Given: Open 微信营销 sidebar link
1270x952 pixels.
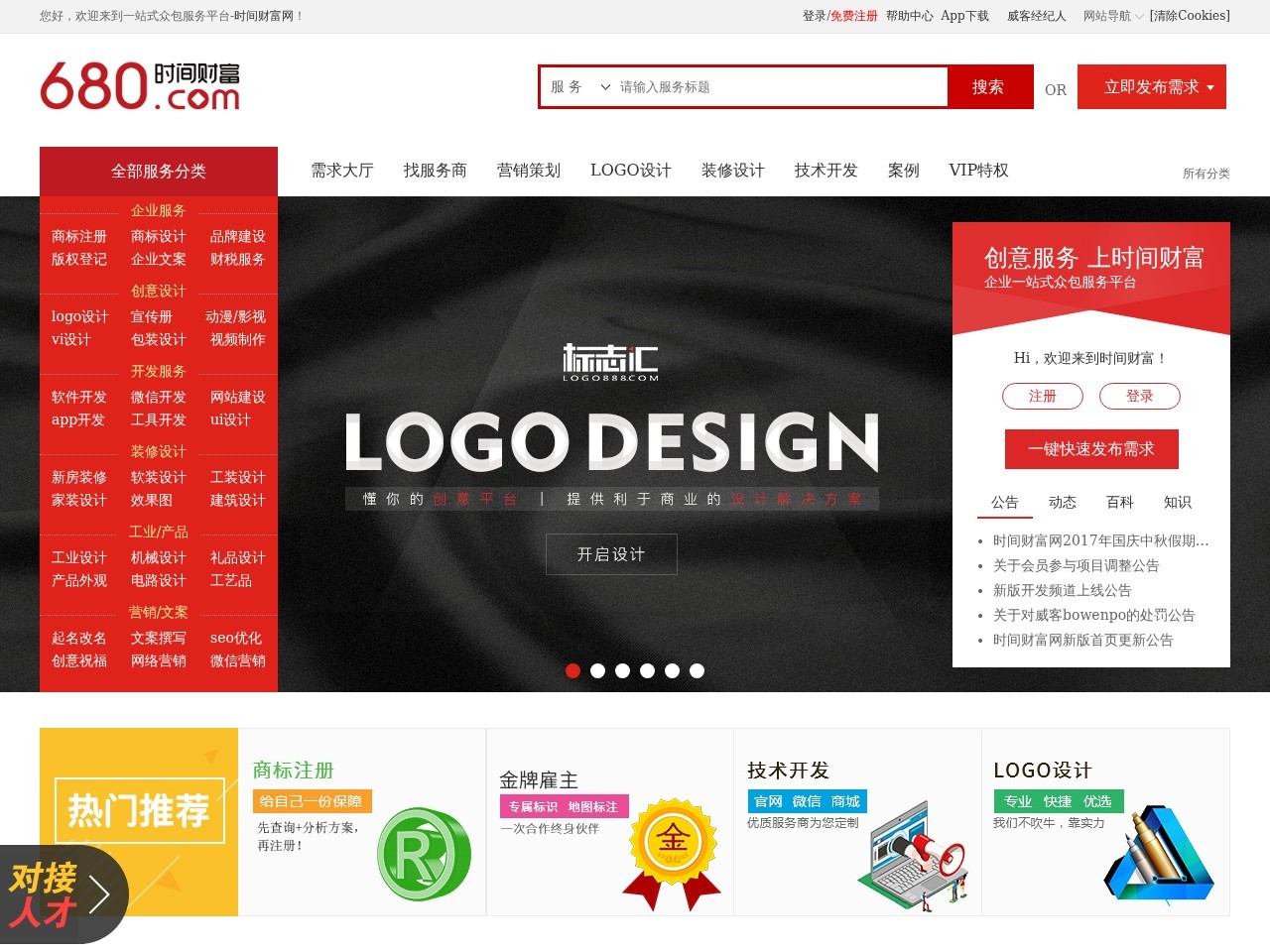Looking at the screenshot, I should click(x=238, y=661).
